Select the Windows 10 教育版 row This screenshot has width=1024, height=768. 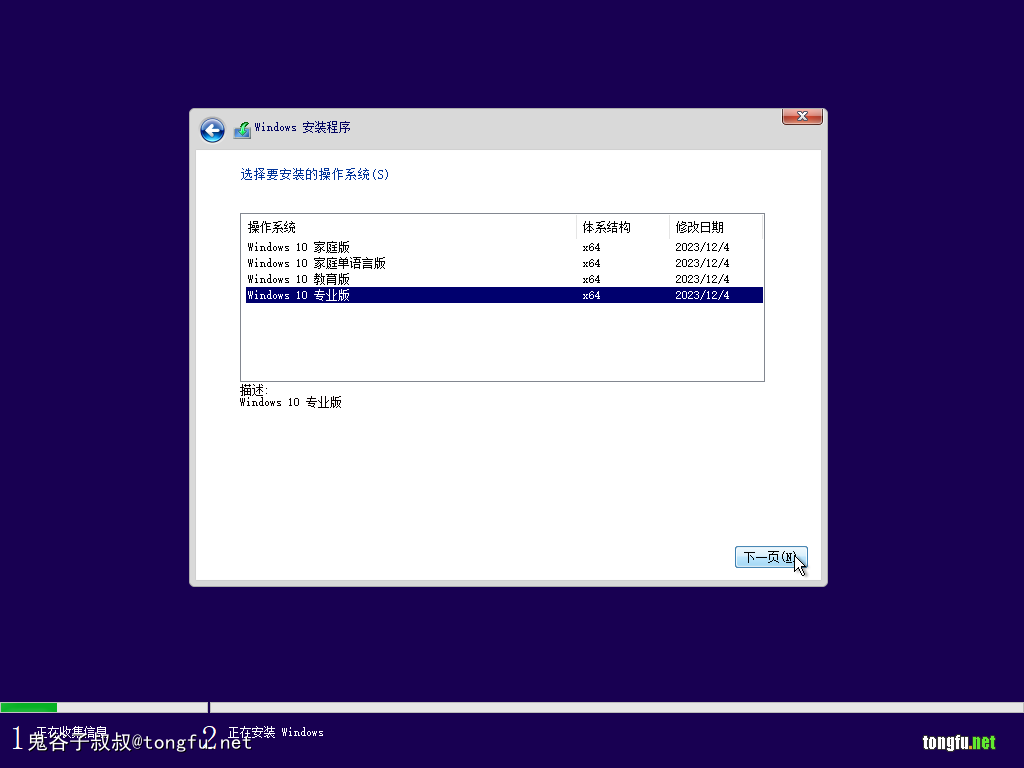tap(299, 279)
